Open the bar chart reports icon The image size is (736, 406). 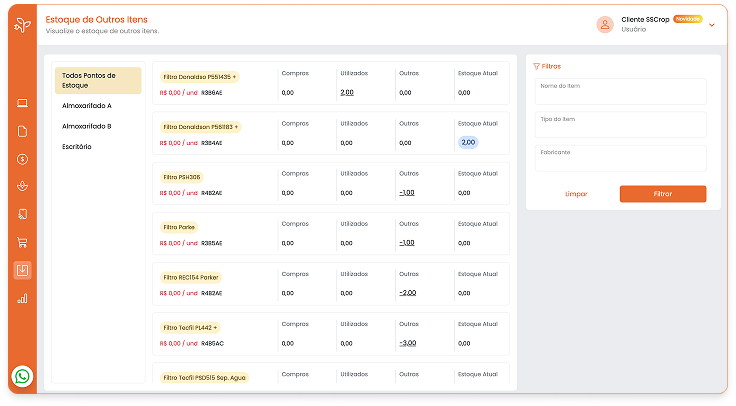point(22,298)
